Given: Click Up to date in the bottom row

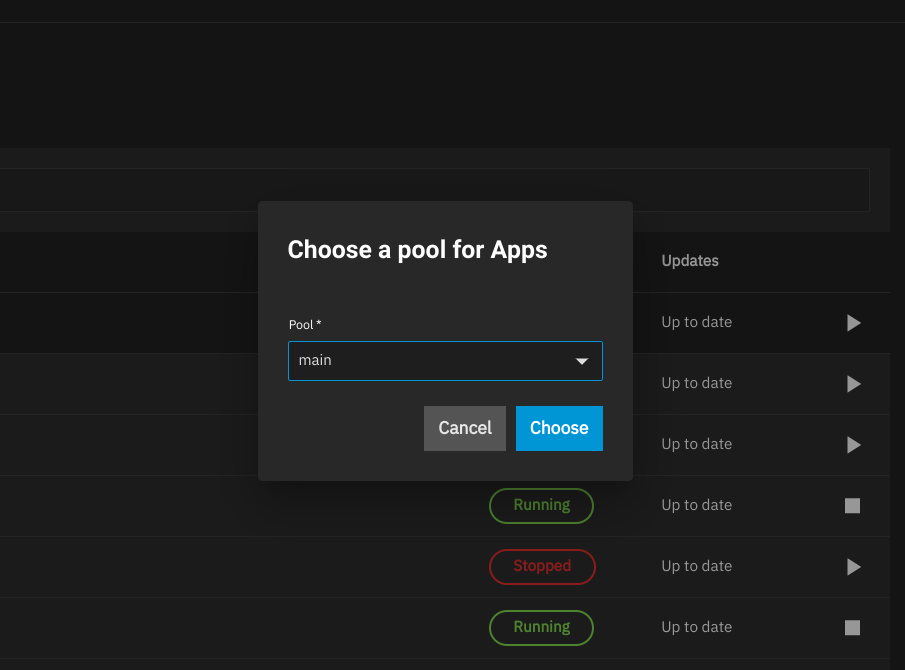Looking at the screenshot, I should pos(696,628).
